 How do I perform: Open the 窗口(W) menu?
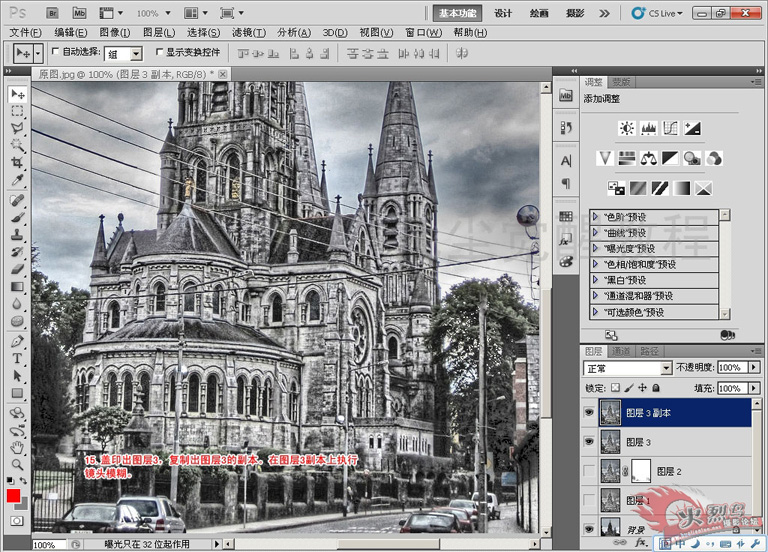click(424, 33)
